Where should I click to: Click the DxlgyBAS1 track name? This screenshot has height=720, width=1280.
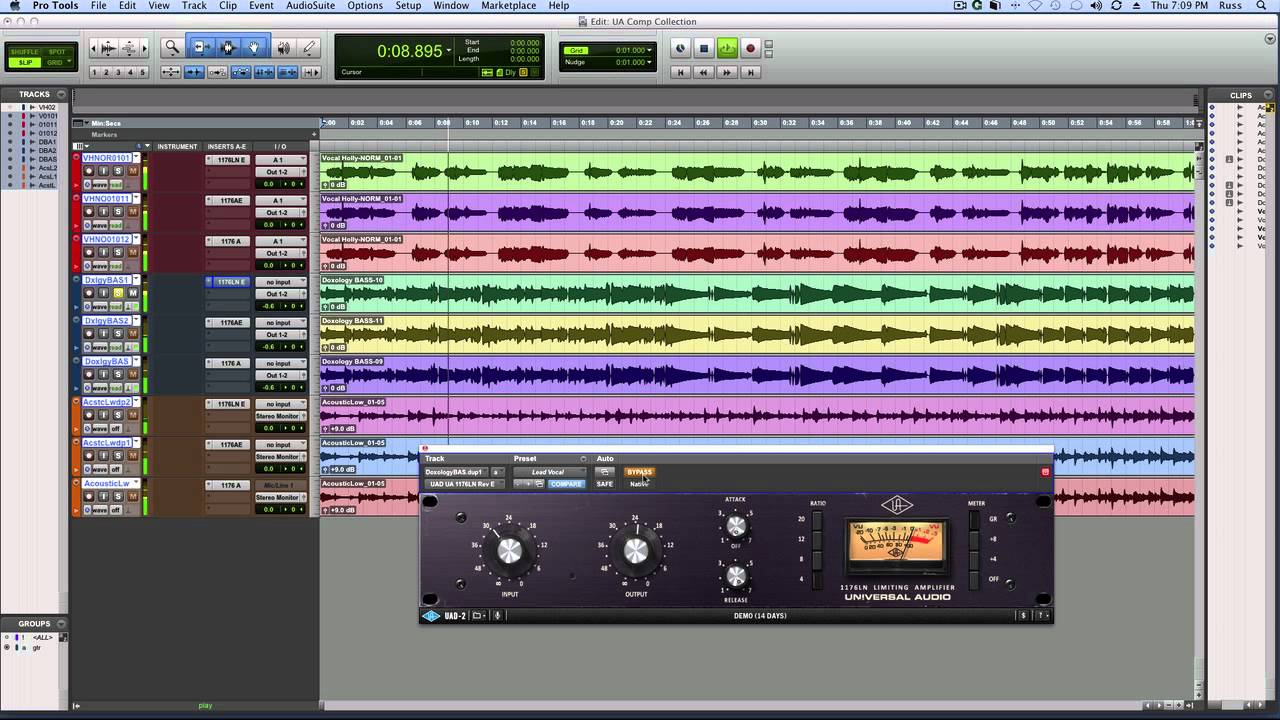[x=107, y=280]
